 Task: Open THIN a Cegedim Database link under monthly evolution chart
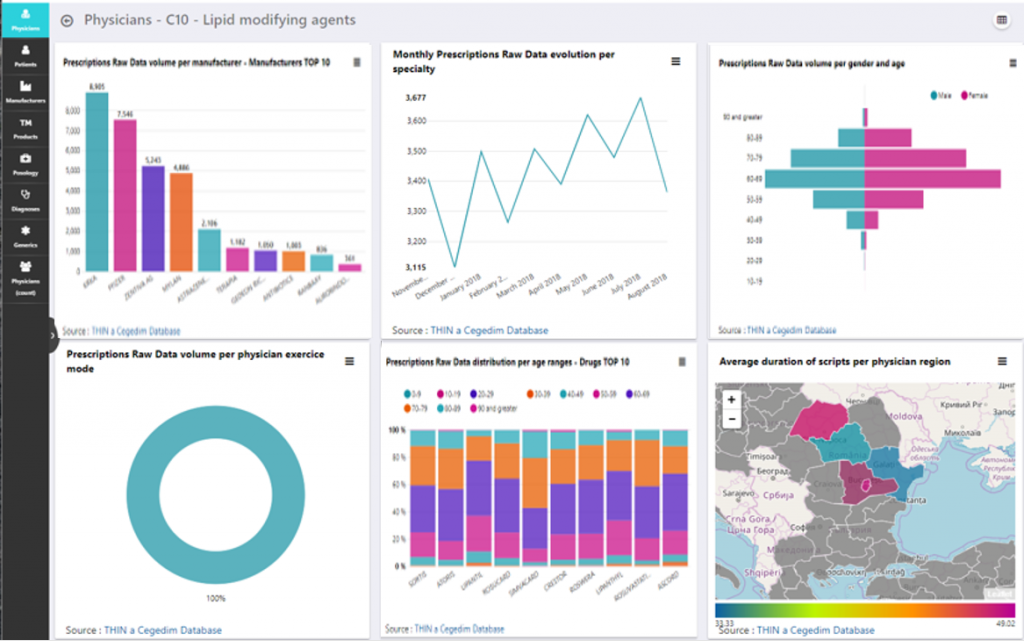489,330
